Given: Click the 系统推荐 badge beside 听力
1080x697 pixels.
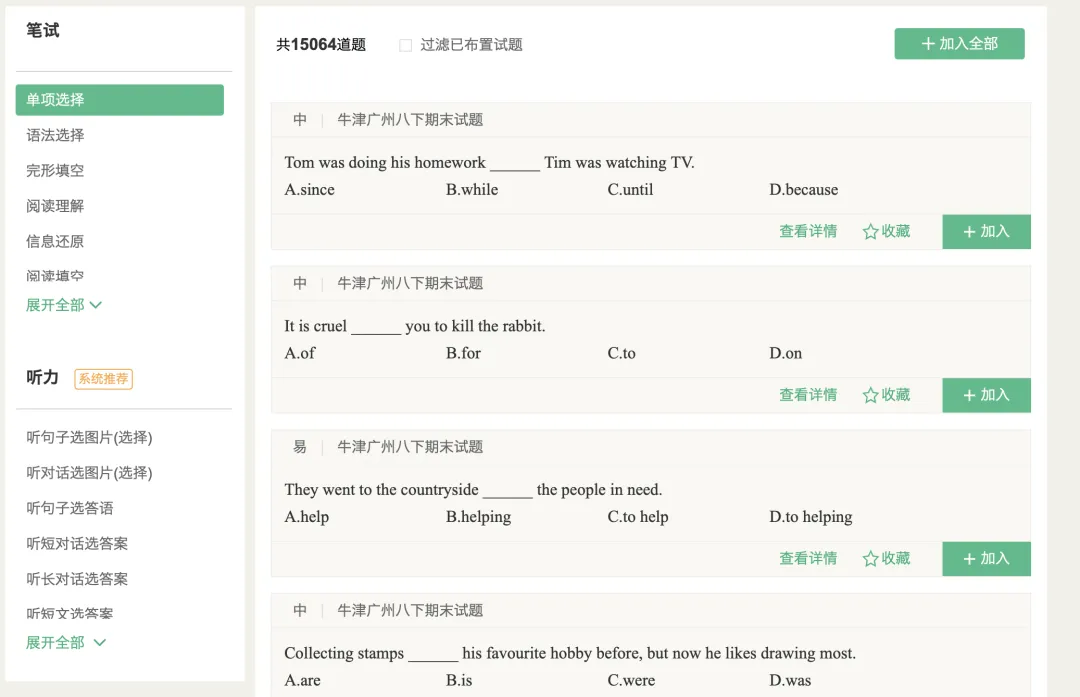Looking at the screenshot, I should (103, 379).
